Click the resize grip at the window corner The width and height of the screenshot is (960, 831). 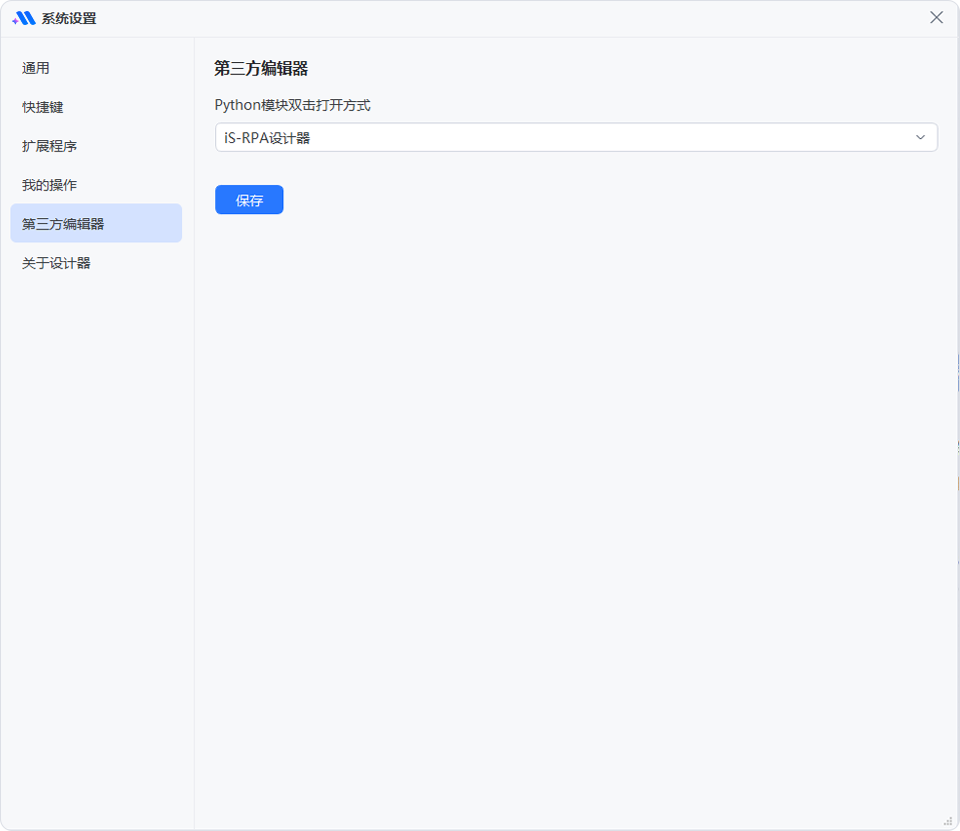[948, 820]
